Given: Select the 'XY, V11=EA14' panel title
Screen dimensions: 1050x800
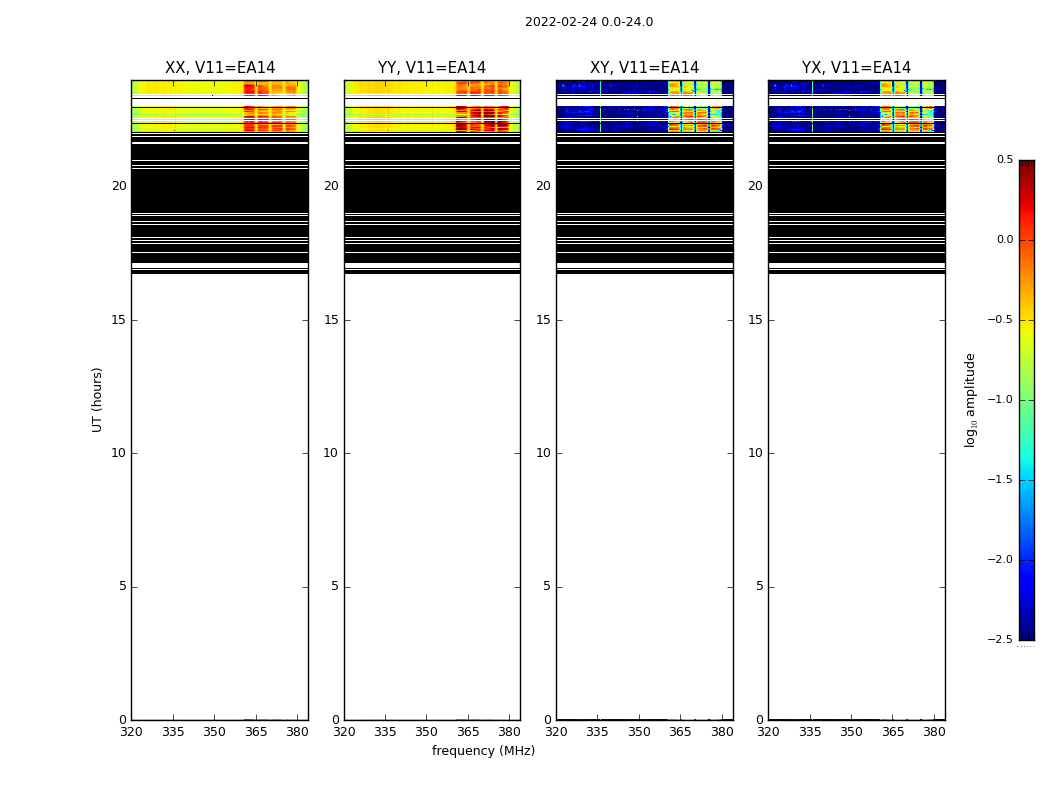Looking at the screenshot, I should 644,68.
